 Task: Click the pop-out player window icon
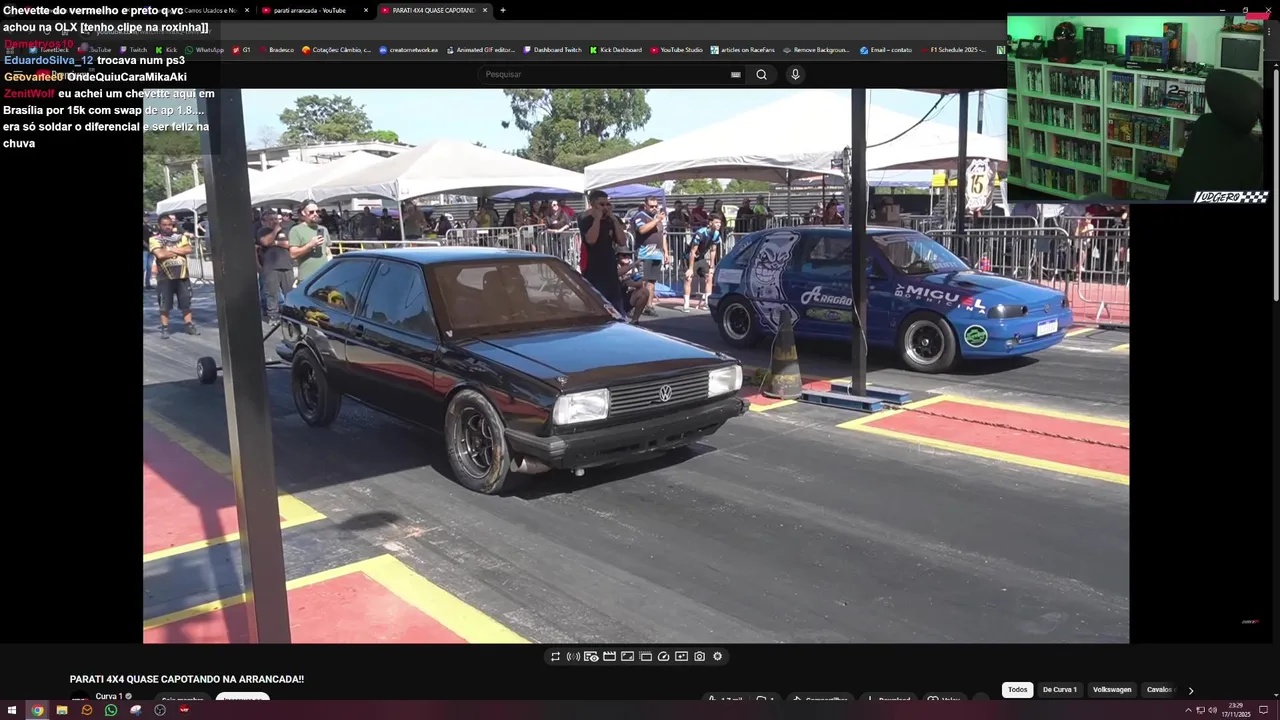click(x=645, y=657)
